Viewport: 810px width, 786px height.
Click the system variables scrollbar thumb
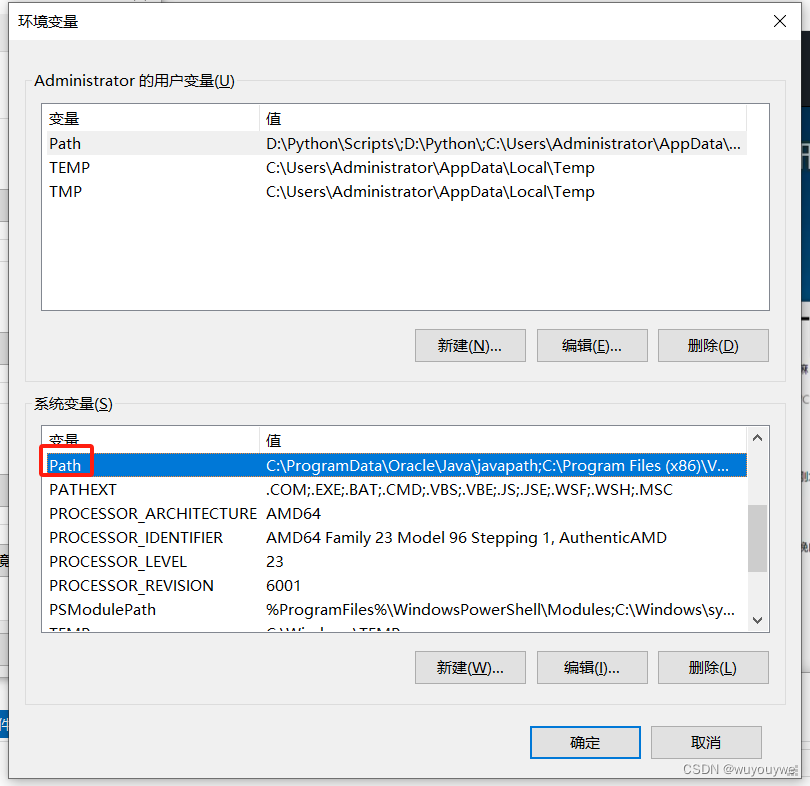(757, 538)
